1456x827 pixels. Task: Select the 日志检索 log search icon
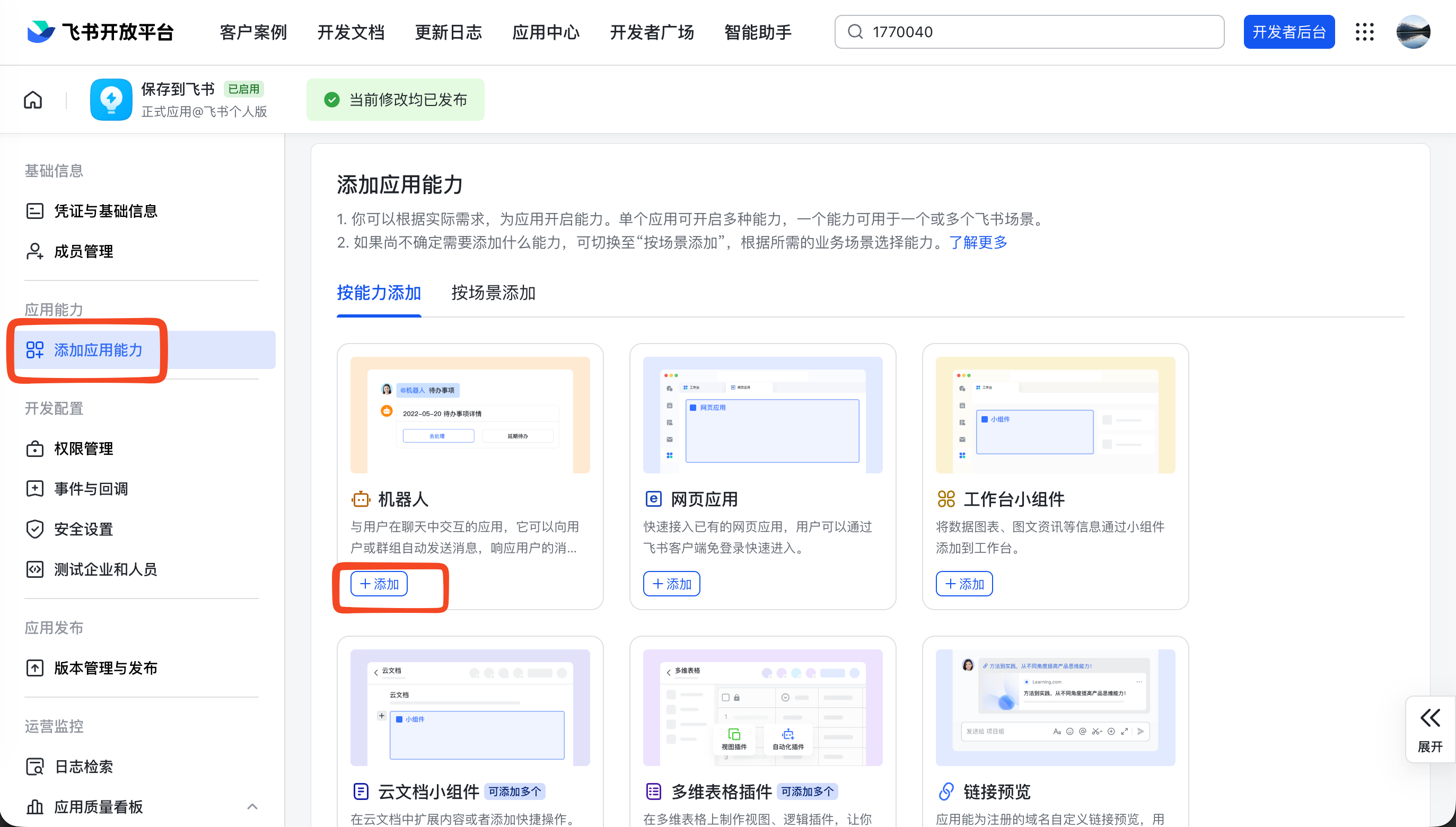pyautogui.click(x=34, y=766)
